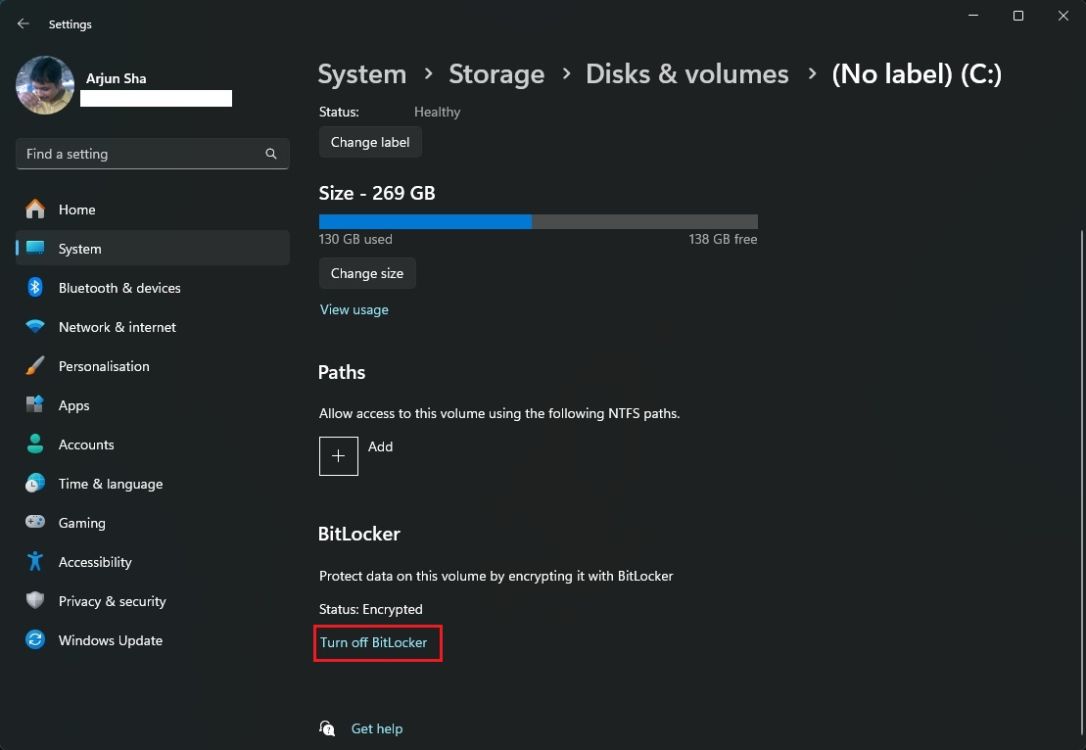Viewport: 1086px width, 750px height.
Task: Go to Apps settings
Action: [x=73, y=405]
